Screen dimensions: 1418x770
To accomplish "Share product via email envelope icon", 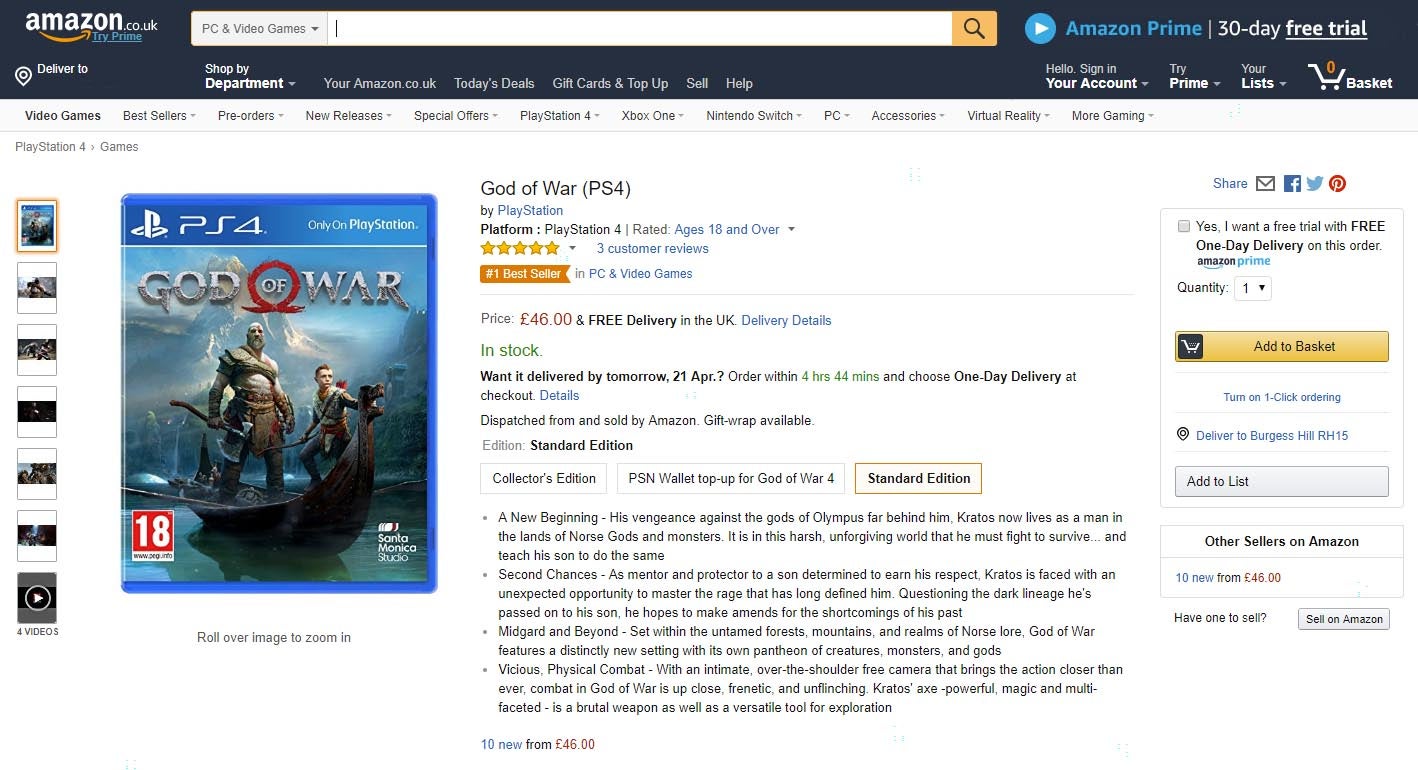I will [1265, 184].
